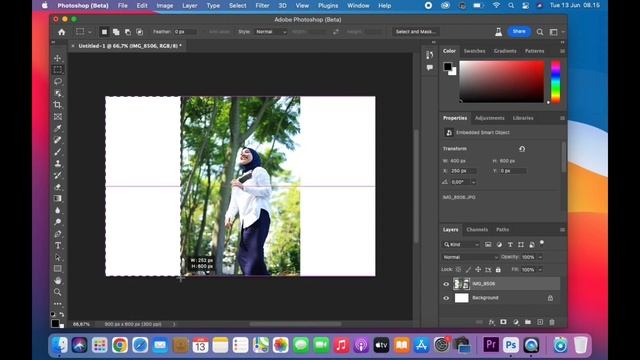The image size is (640, 360).
Task: Open the Edit Toolbar ellipsis
Action: [x=58, y=304]
